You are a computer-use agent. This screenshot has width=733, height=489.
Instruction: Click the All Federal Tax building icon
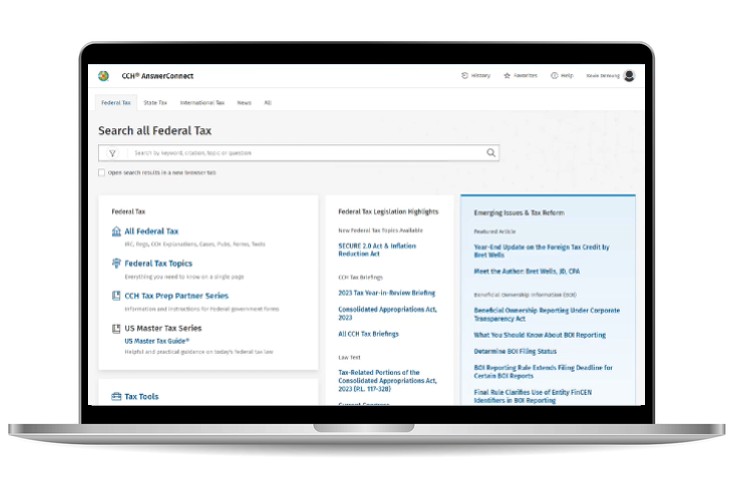(116, 231)
